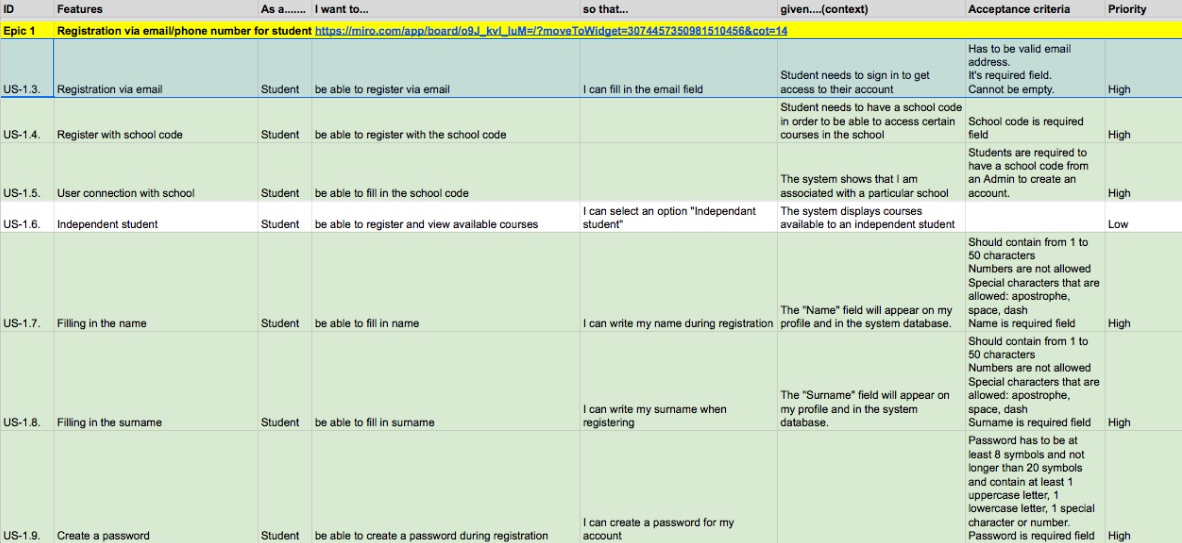The width and height of the screenshot is (1182, 543).
Task: Select the 'Acceptance criteria' column header
Action: click(x=1035, y=9)
